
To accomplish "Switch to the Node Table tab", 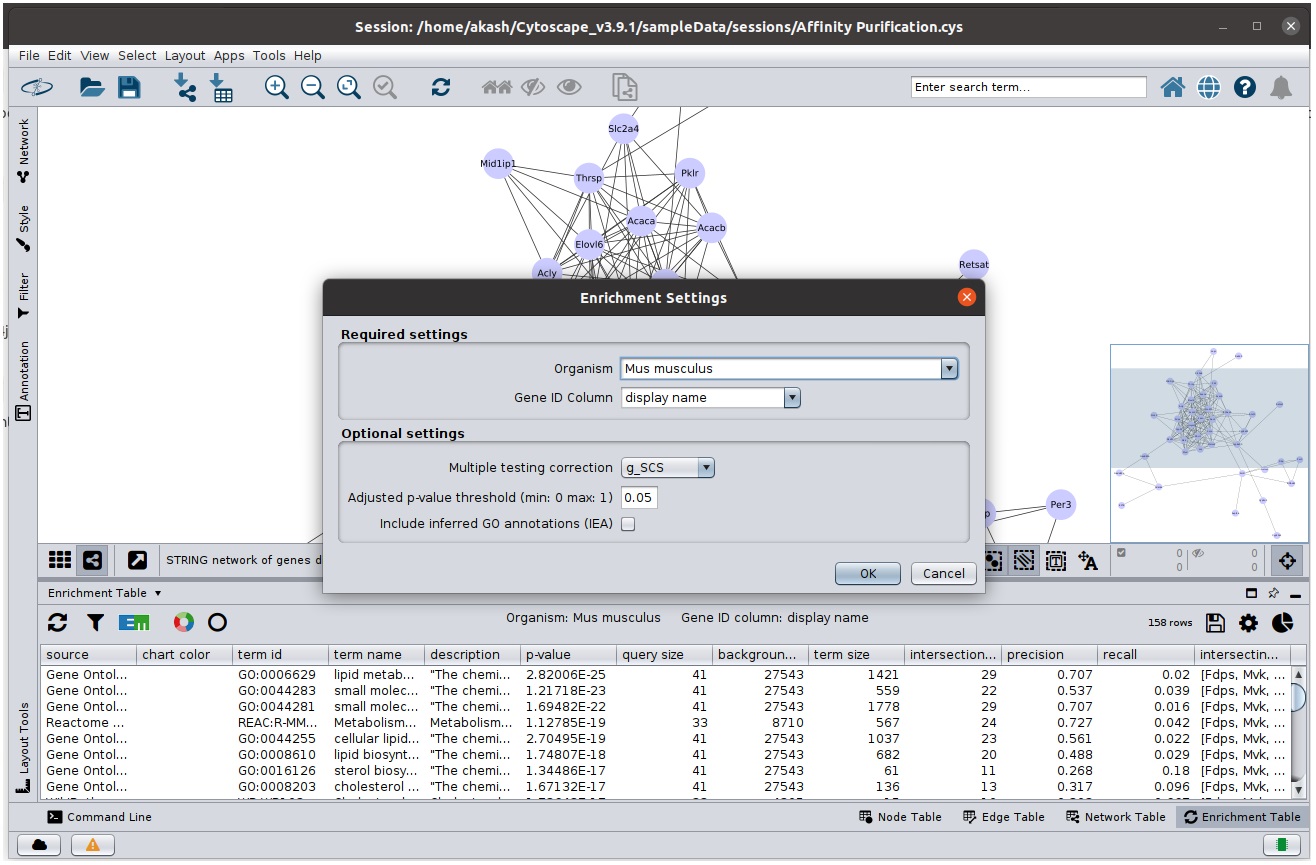I will click(900, 817).
